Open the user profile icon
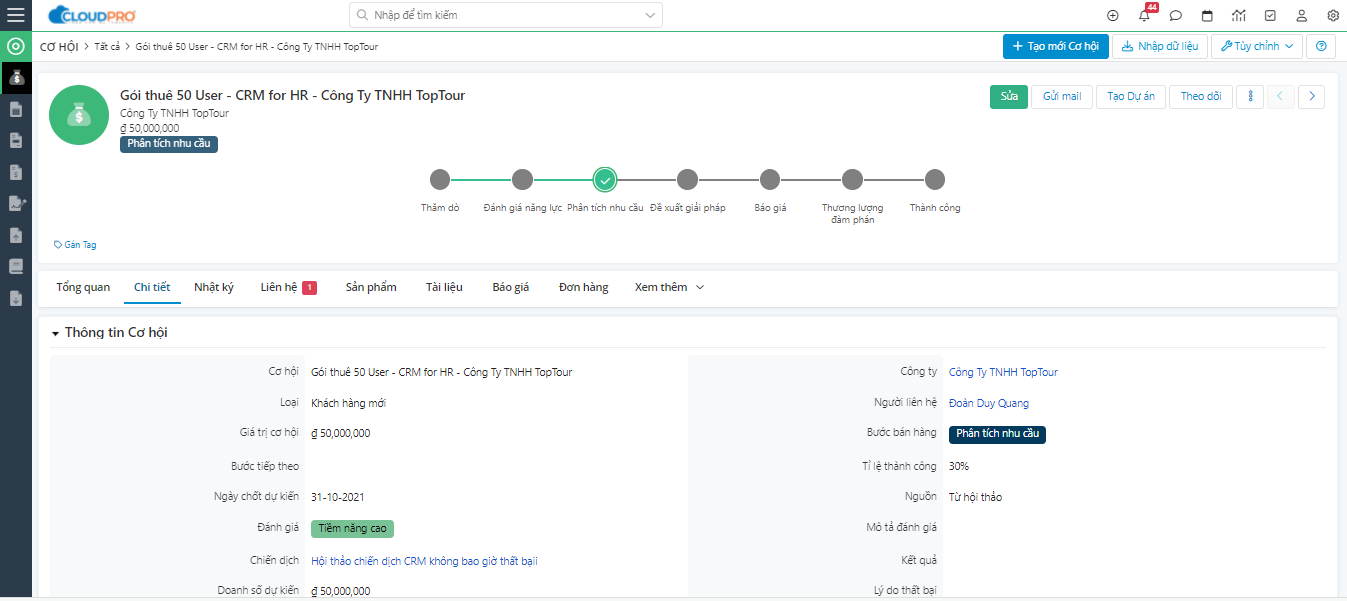 point(1301,15)
